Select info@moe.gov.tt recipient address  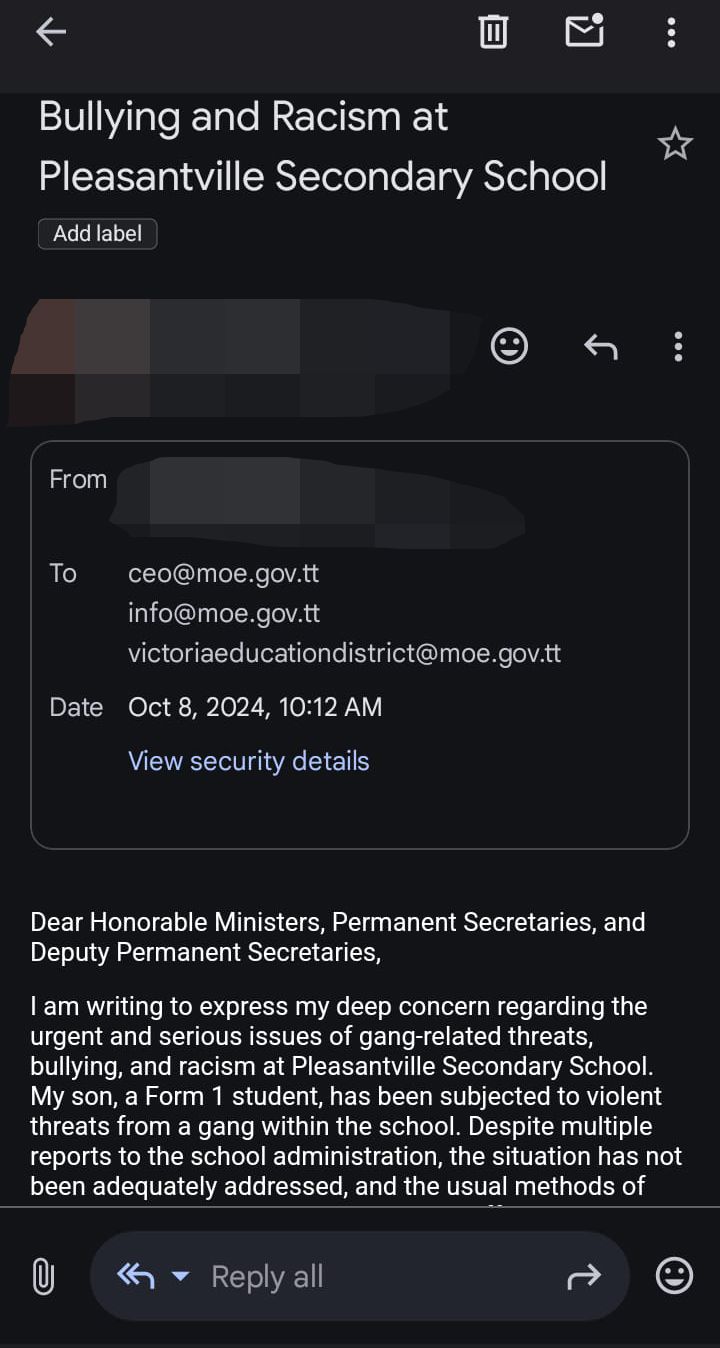click(x=224, y=613)
